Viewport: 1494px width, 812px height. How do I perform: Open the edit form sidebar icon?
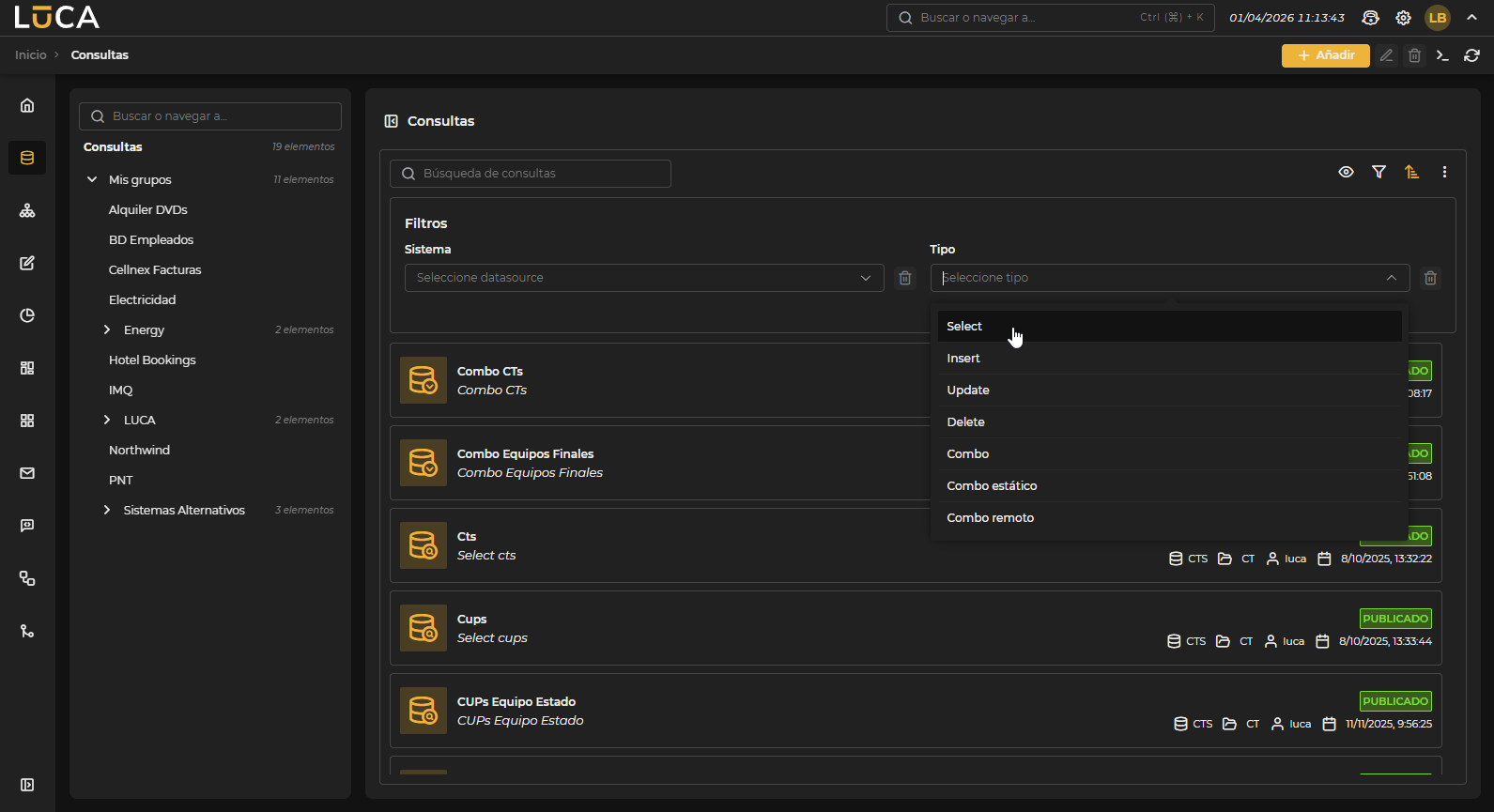(27, 263)
